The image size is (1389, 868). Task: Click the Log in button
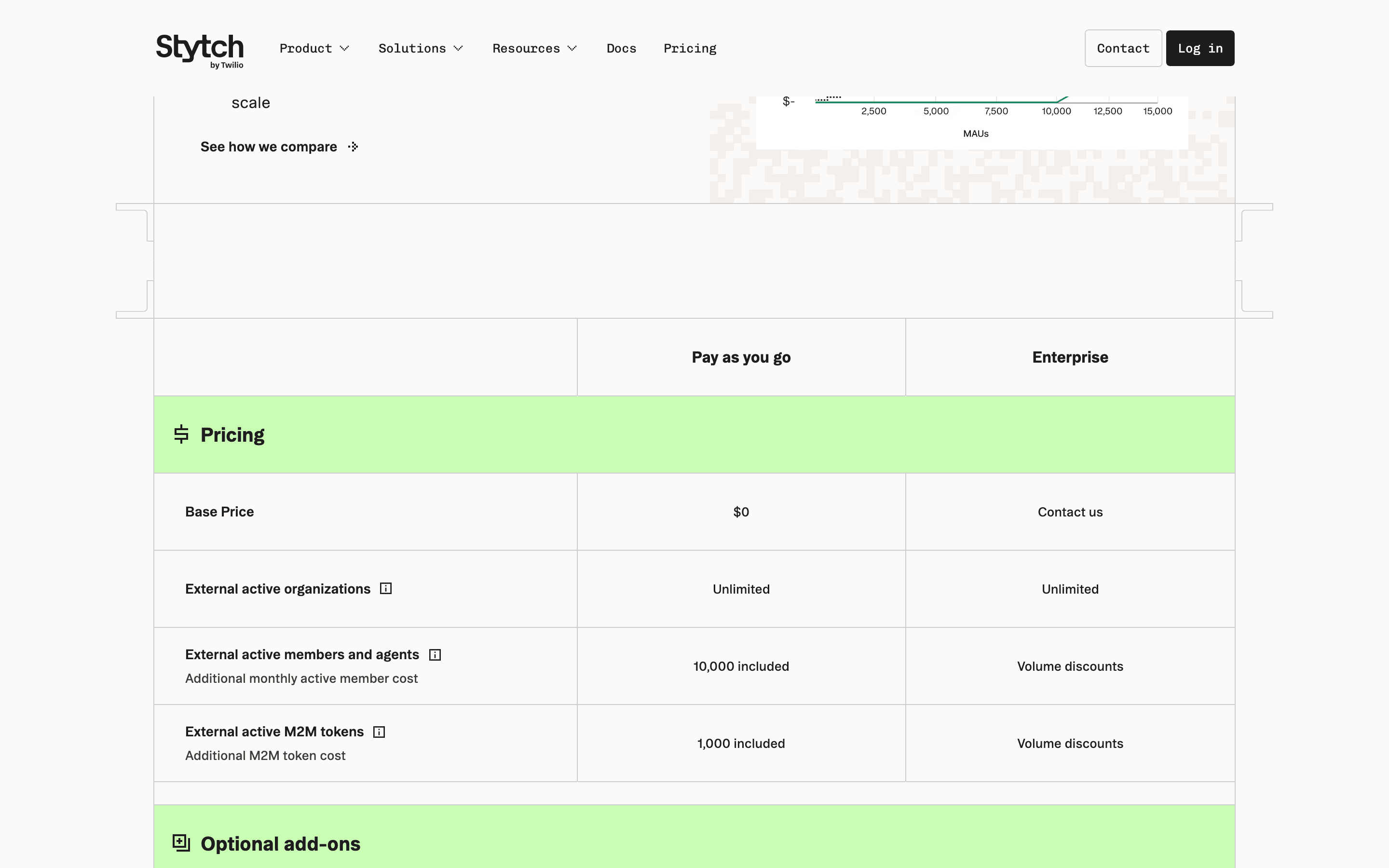(x=1199, y=48)
